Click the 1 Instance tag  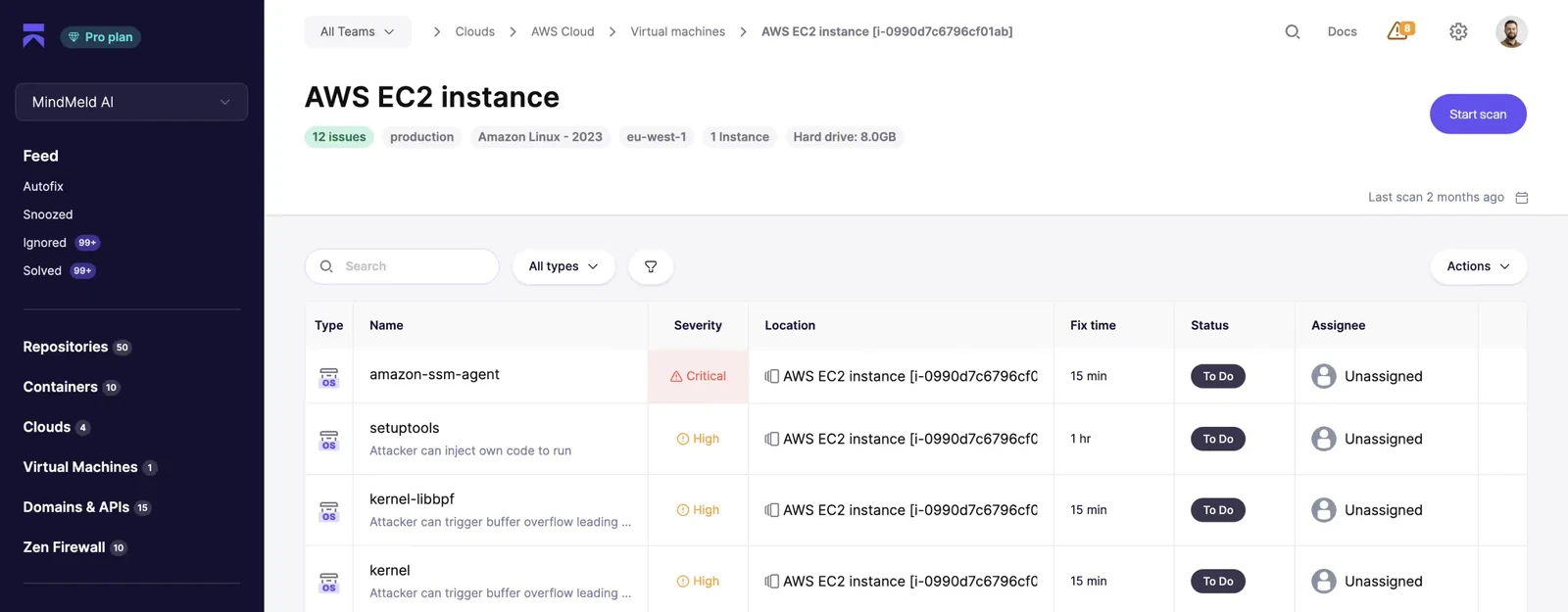[x=740, y=137]
